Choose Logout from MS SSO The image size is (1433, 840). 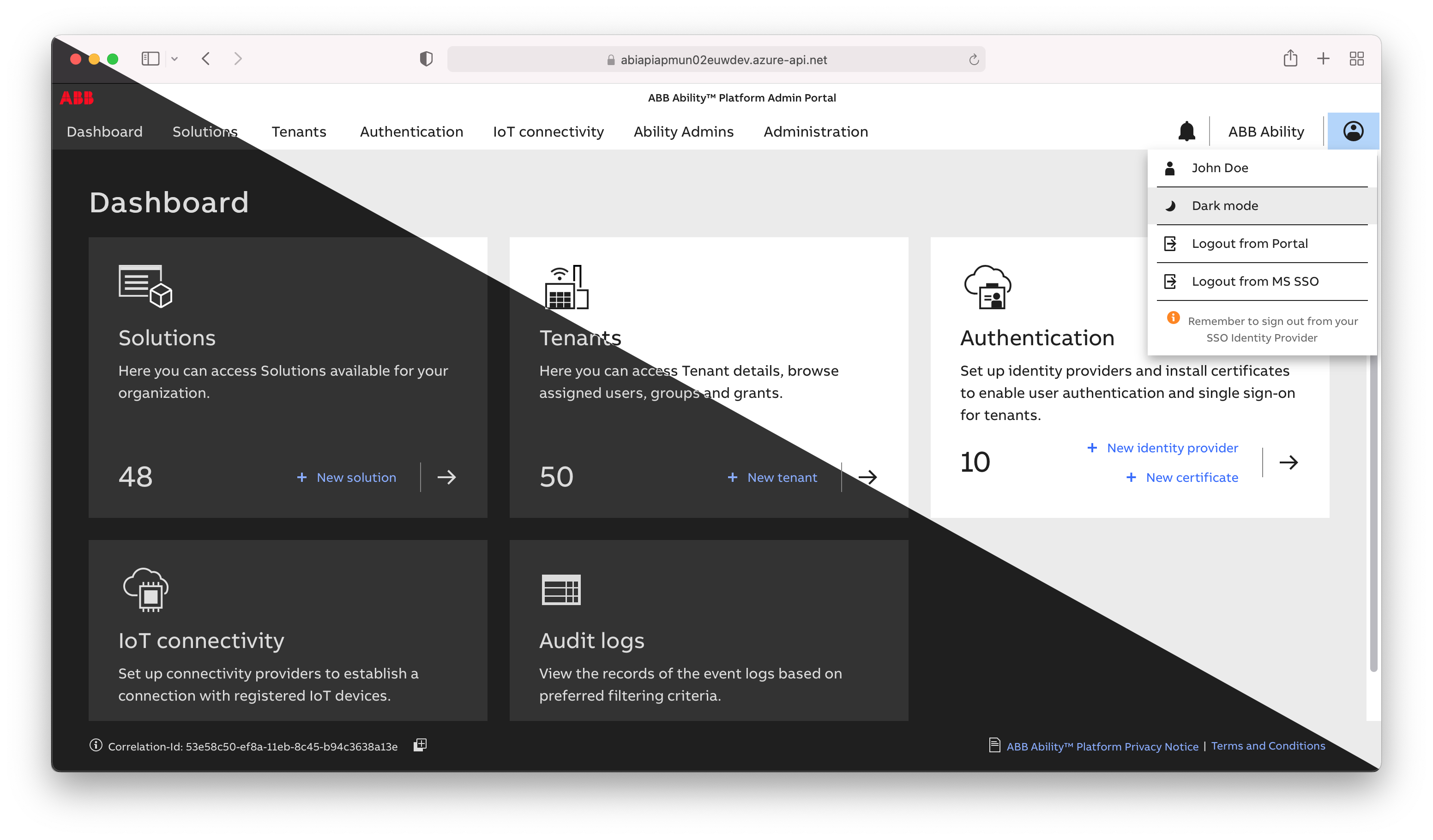pos(1262,282)
